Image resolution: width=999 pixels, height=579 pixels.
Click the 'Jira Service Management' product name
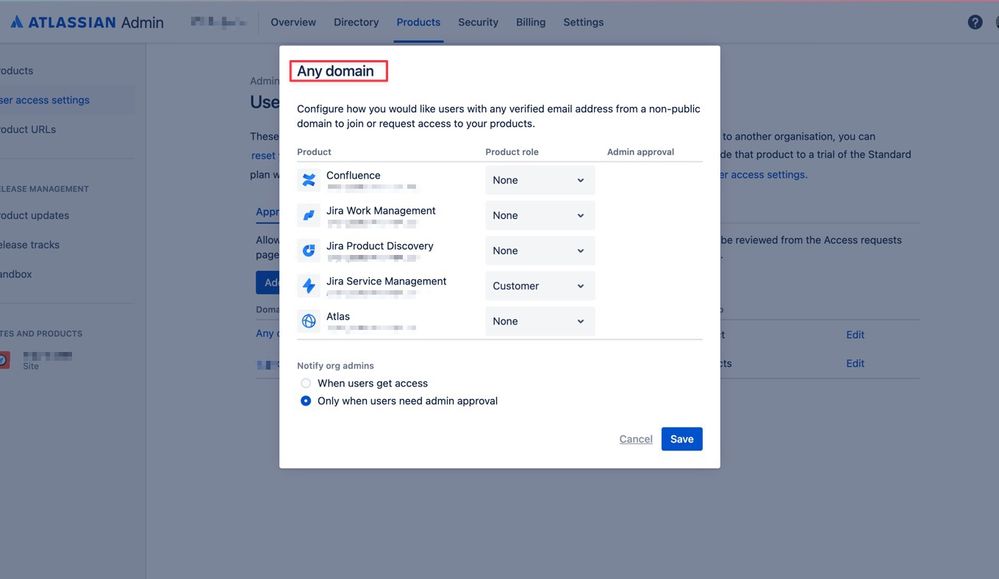coord(386,281)
